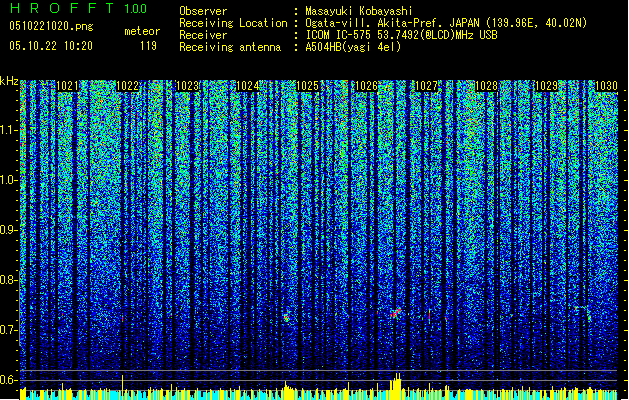Image resolution: width=629 pixels, height=400 pixels.
Task: Click the 1030 time marker
Action: pos(606,86)
